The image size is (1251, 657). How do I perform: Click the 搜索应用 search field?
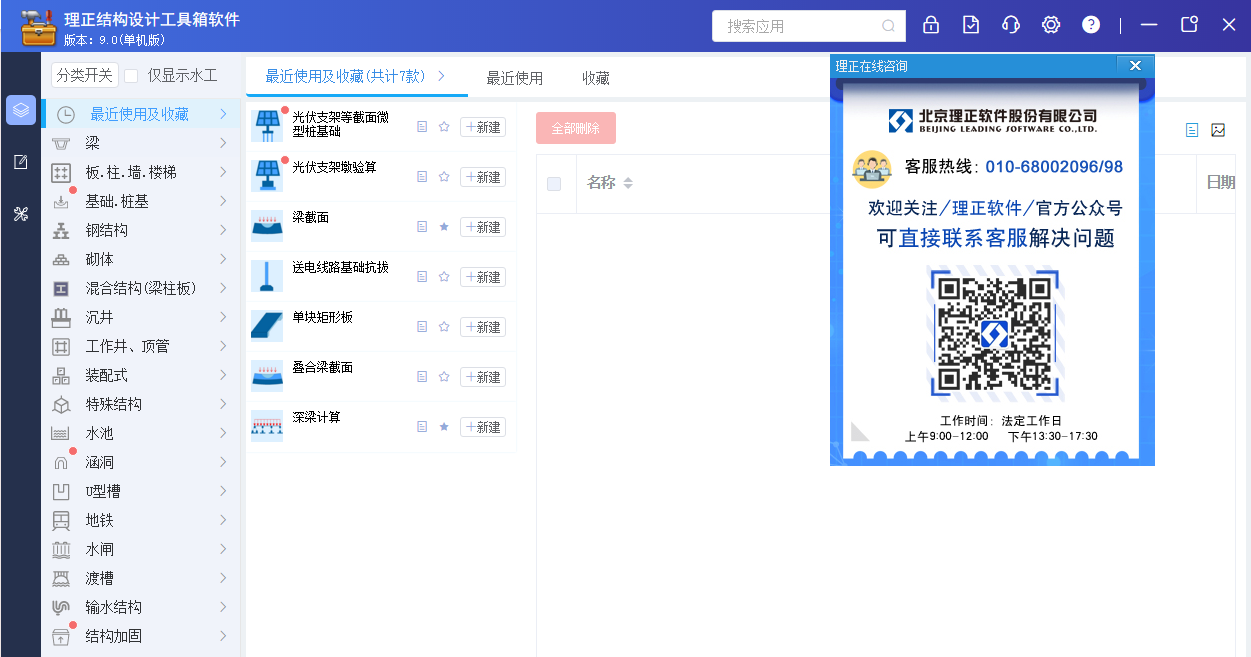click(x=796, y=26)
